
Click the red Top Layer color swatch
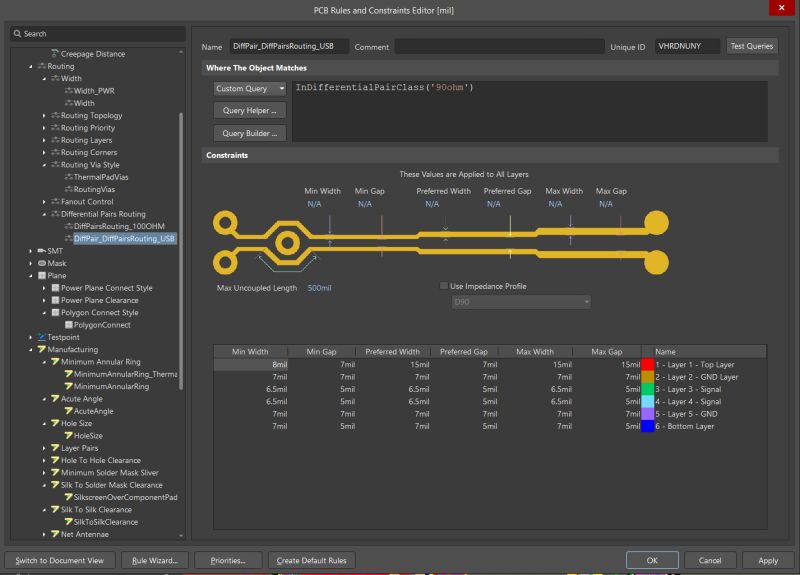[x=647, y=364]
